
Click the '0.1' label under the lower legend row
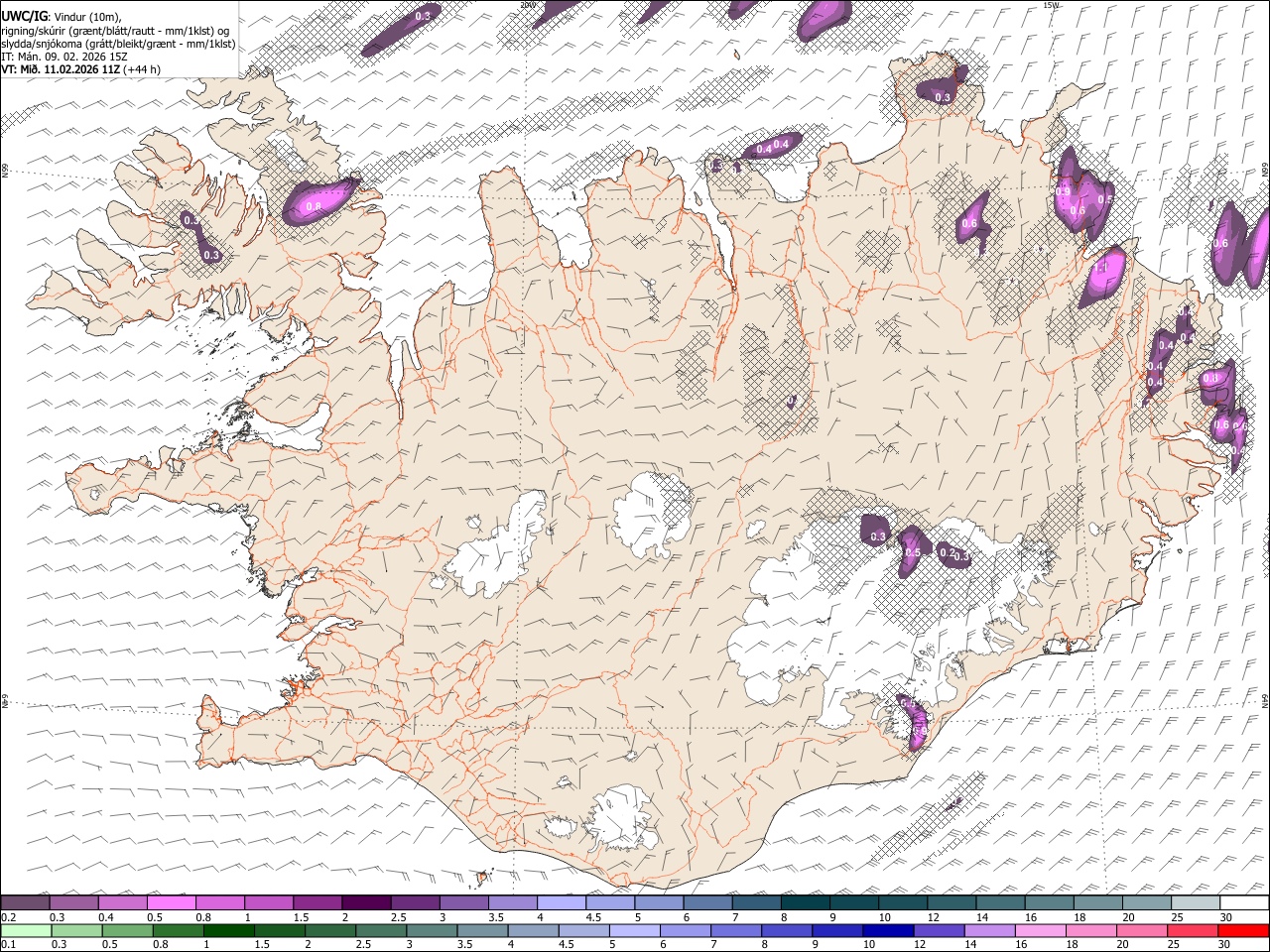tap(8, 944)
